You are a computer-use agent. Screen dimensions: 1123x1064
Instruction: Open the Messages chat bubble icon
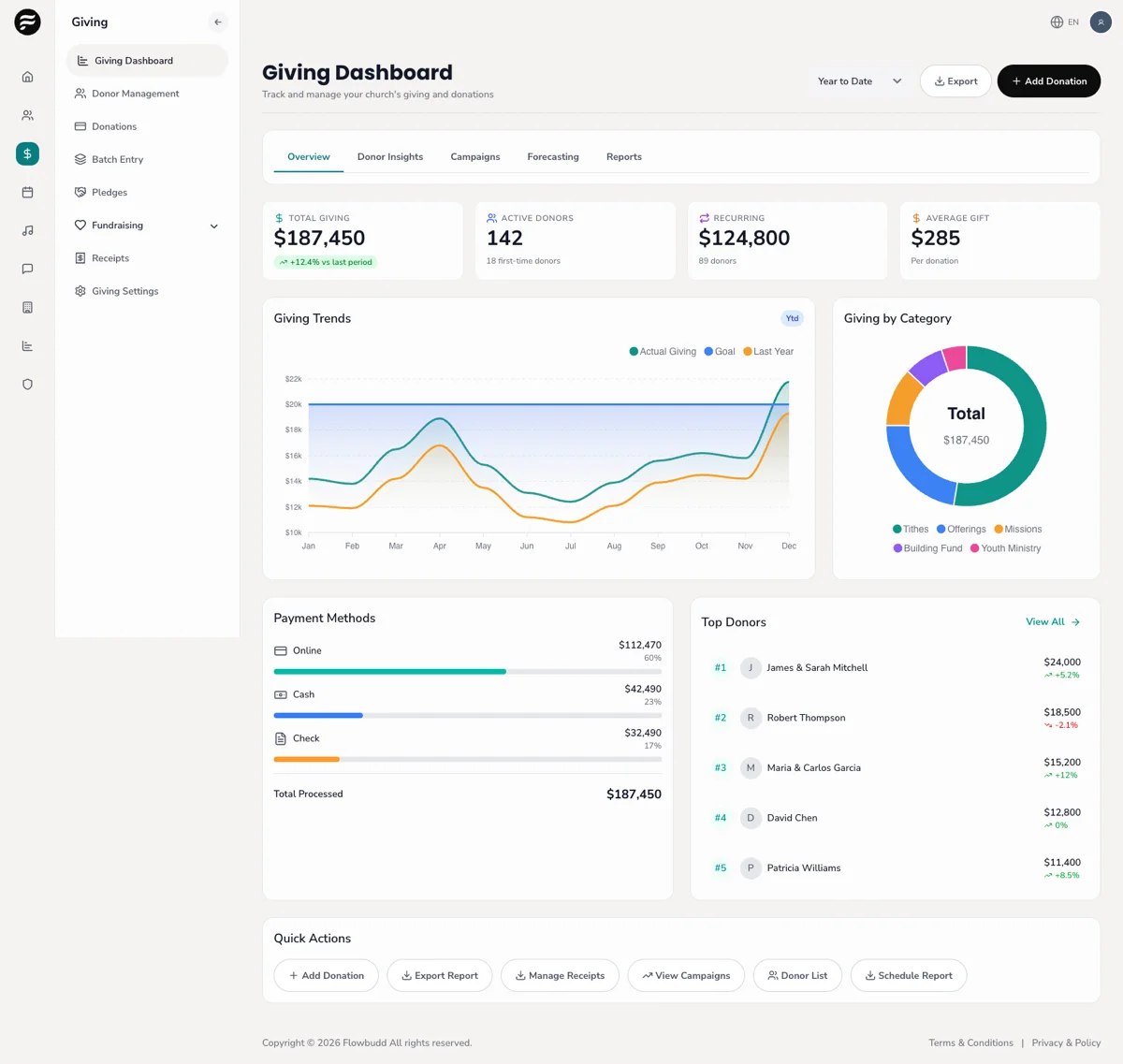(27, 269)
